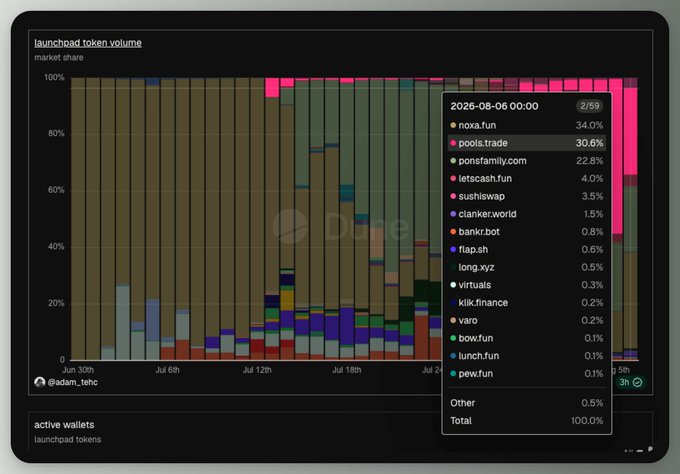Image resolution: width=680 pixels, height=474 pixels.
Task: Click the Jun 30th axis label
Action: pos(78,370)
